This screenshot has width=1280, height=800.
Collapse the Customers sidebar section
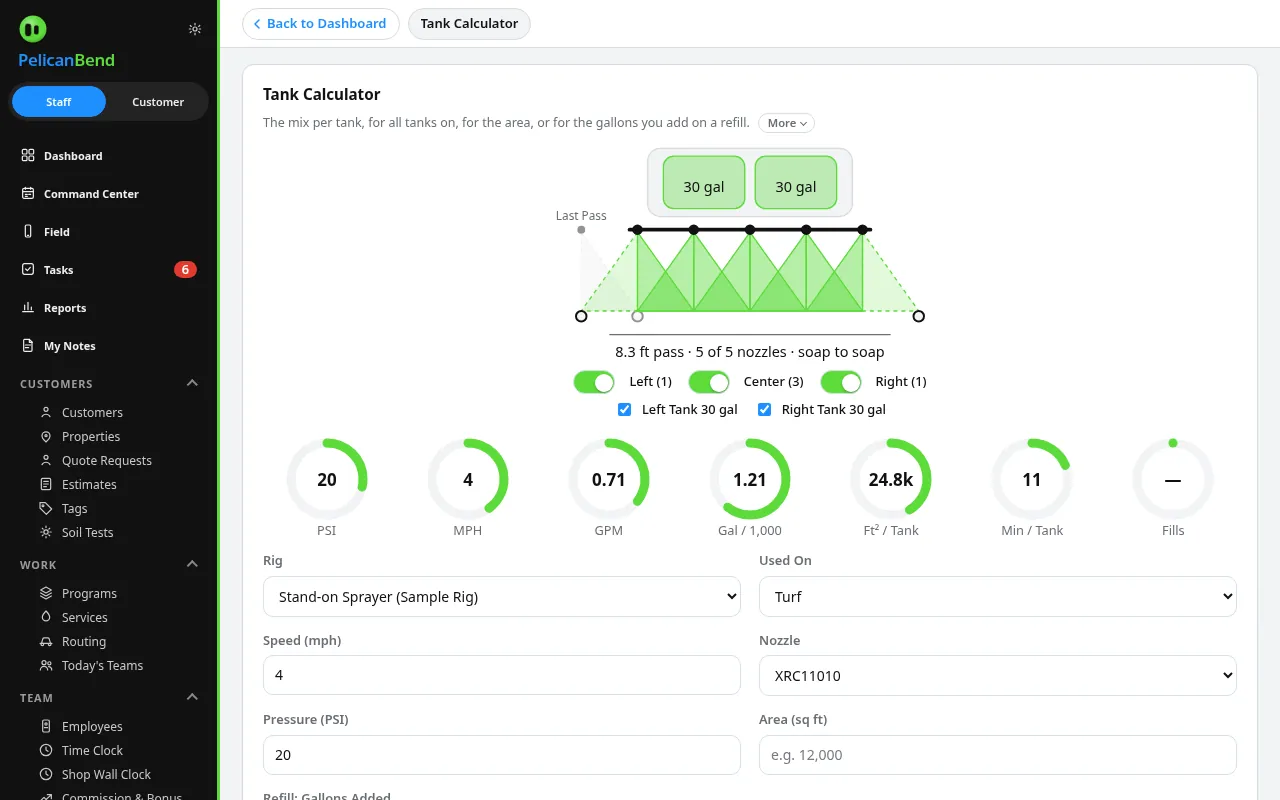(x=193, y=384)
